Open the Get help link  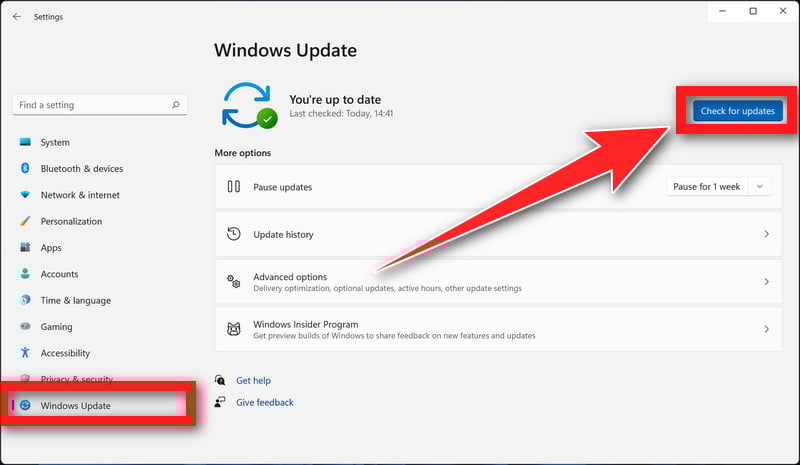tap(253, 380)
